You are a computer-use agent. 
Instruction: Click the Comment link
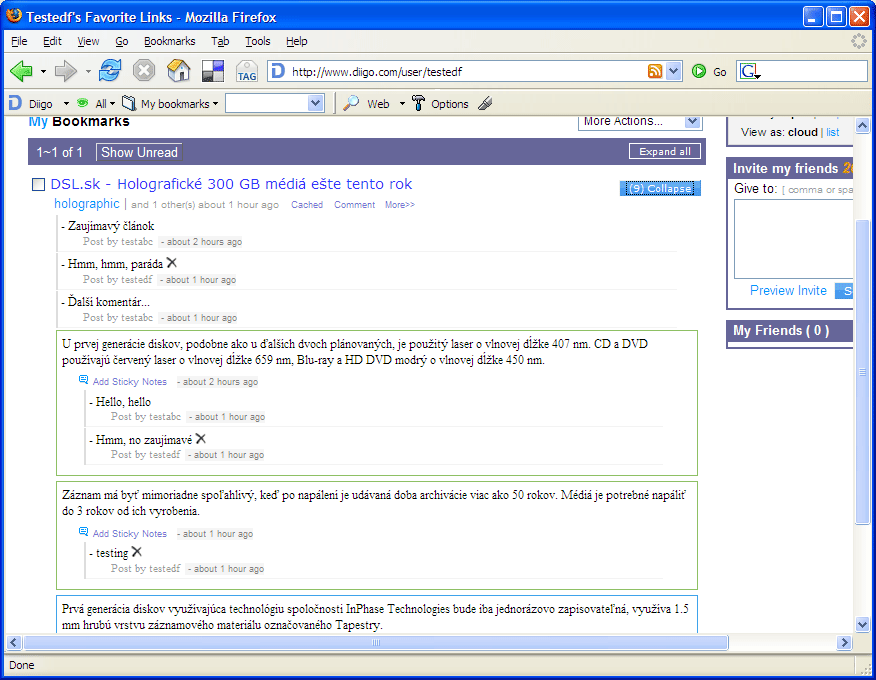point(354,205)
